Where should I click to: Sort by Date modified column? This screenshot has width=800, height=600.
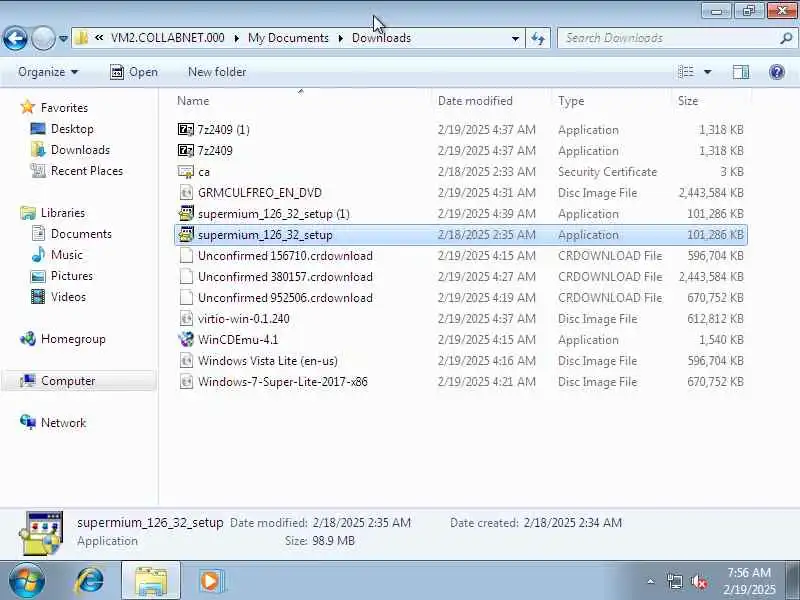[476, 101]
